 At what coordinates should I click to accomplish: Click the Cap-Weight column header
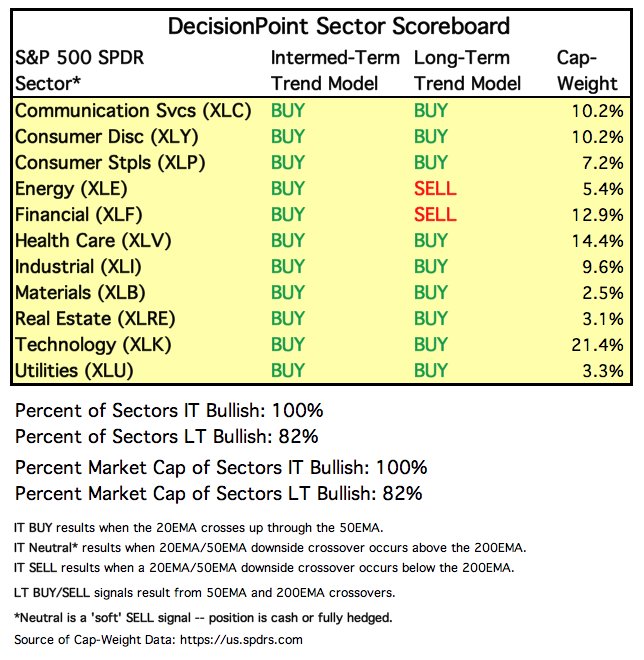point(587,71)
